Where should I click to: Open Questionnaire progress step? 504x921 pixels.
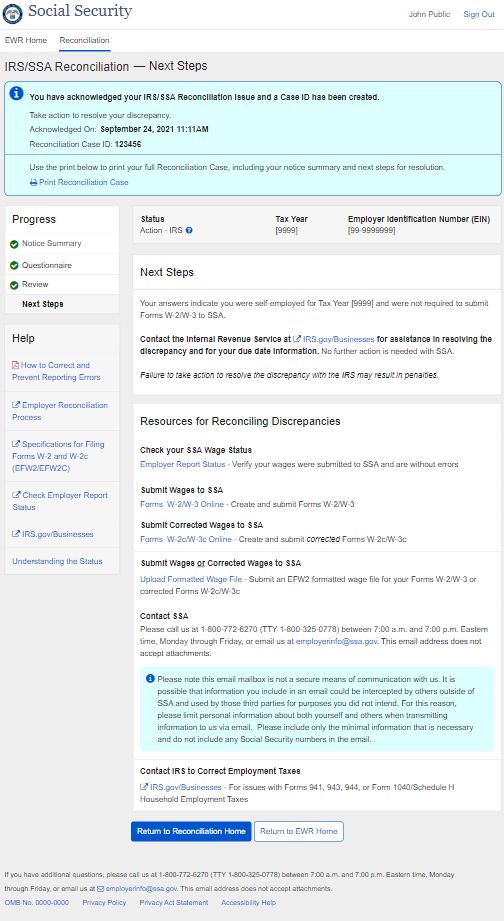click(x=47, y=265)
